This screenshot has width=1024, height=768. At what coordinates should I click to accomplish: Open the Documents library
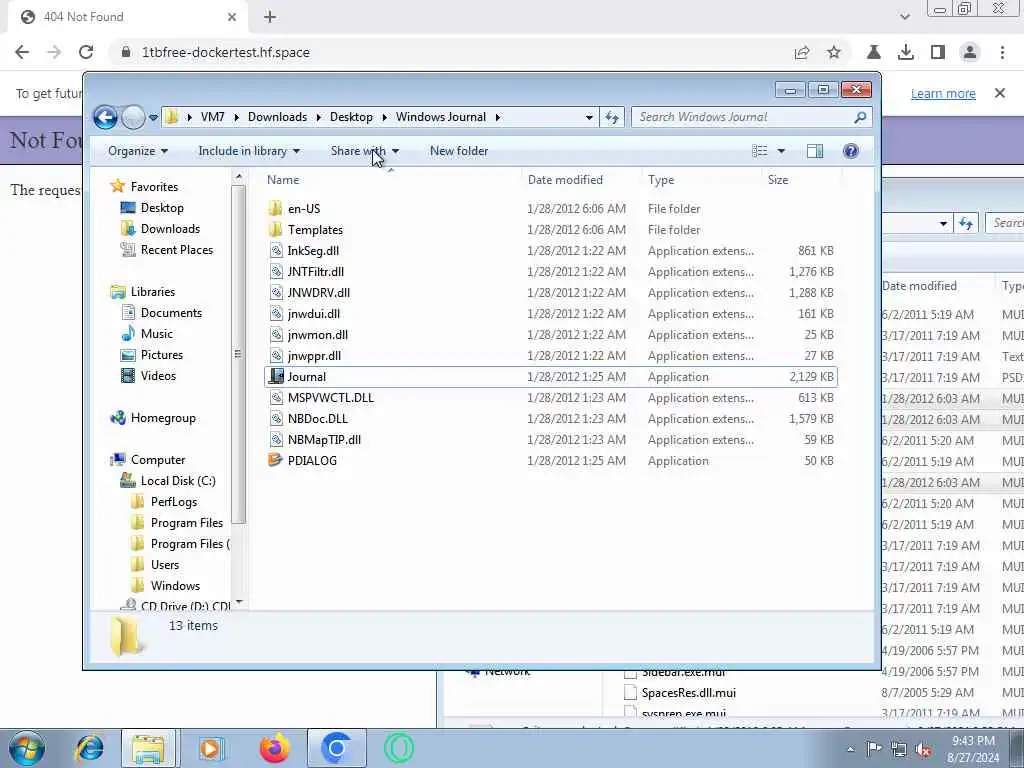click(x=171, y=313)
